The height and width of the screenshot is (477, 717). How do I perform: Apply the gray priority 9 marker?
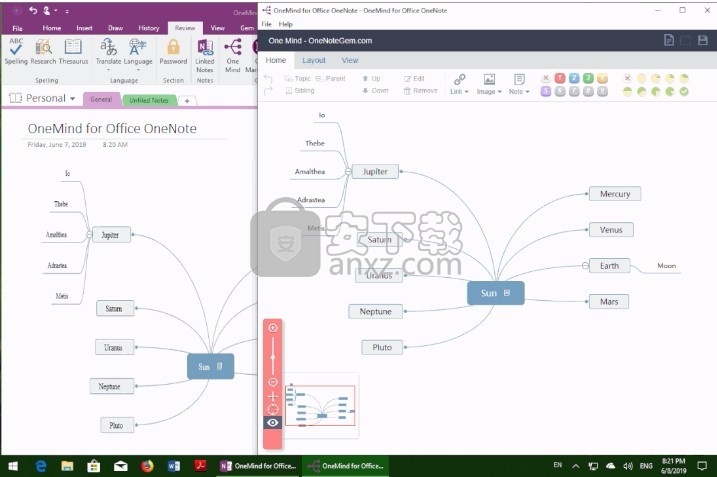pos(602,91)
